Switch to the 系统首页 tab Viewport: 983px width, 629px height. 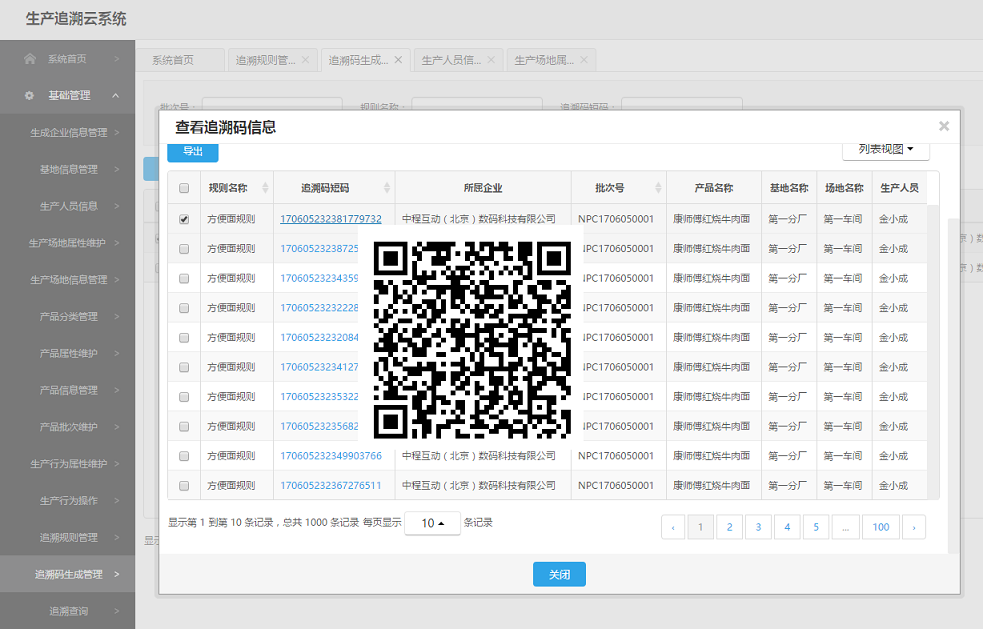[x=181, y=60]
